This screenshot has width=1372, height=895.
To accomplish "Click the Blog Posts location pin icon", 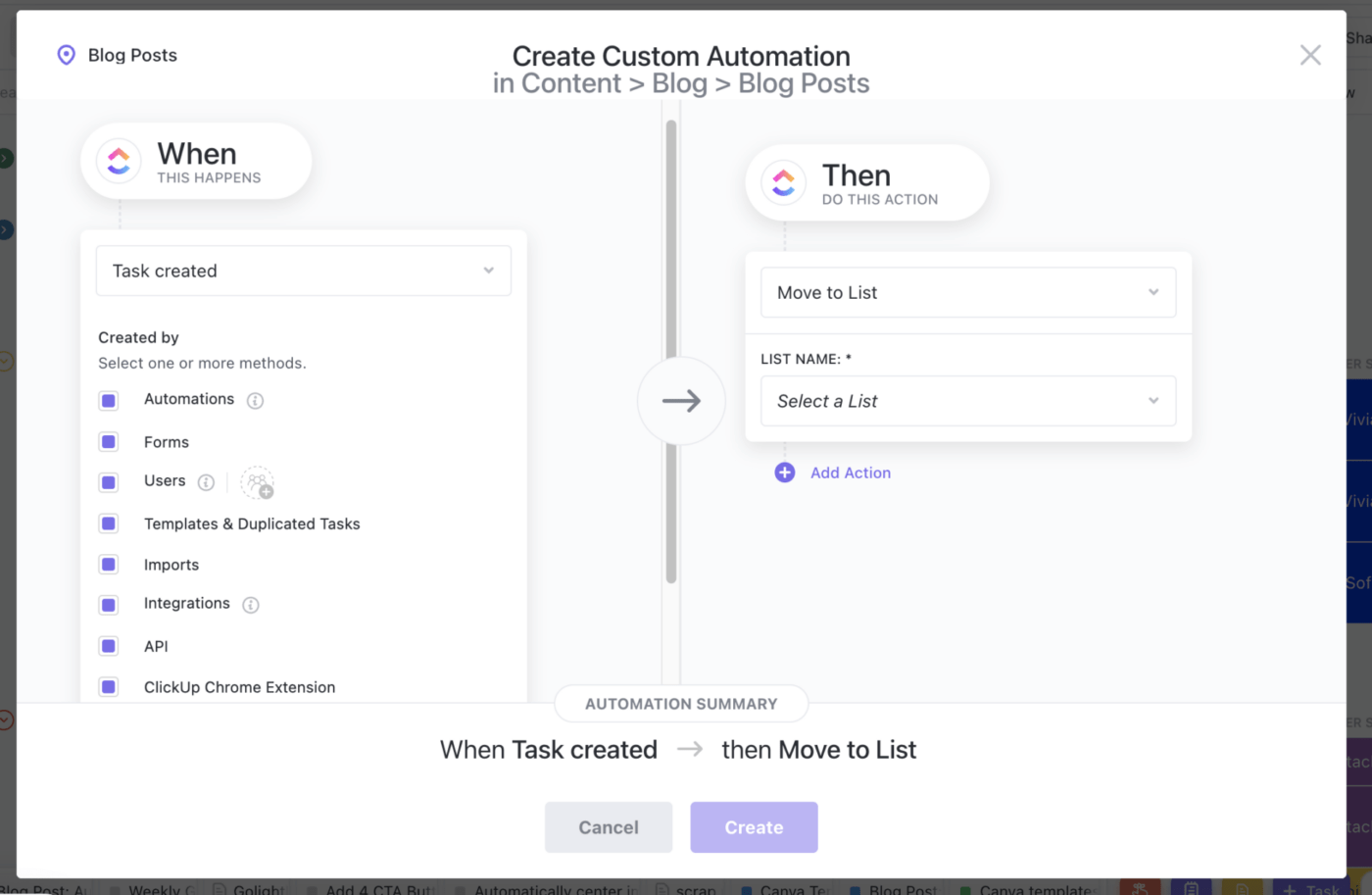I will [66, 55].
